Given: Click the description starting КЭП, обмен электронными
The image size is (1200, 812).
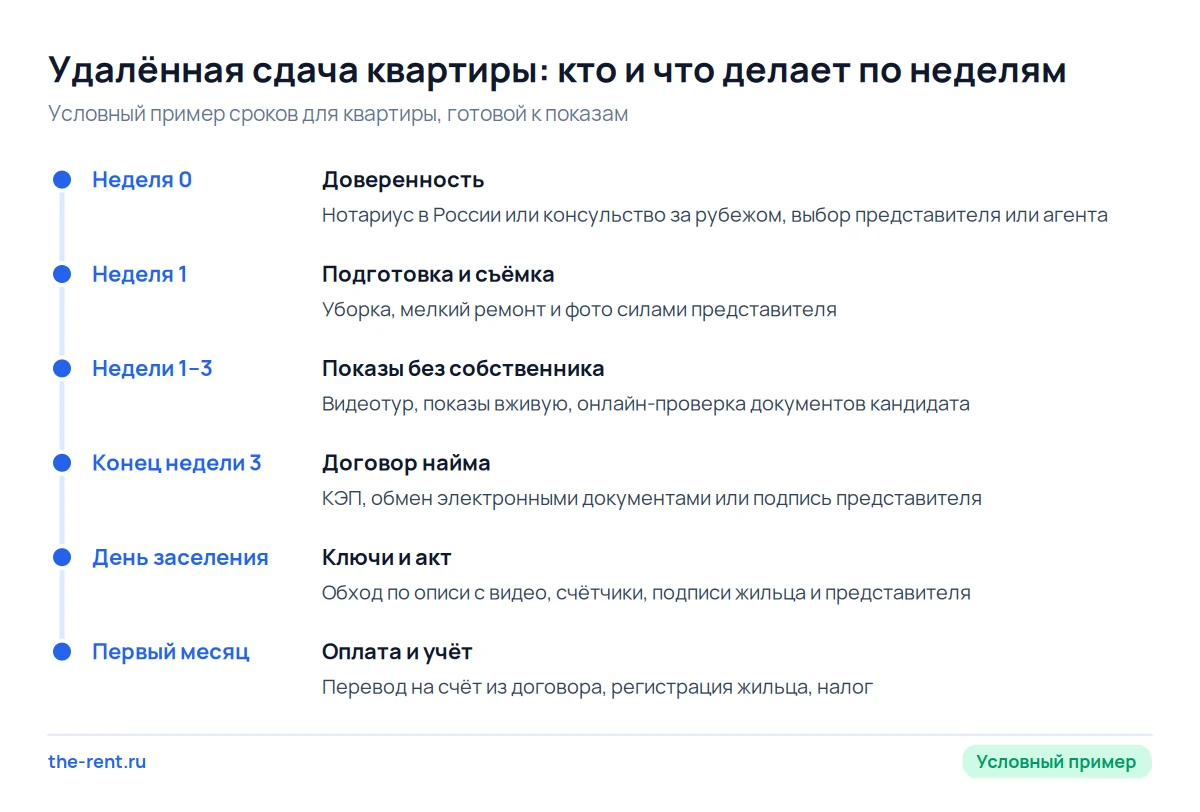Looking at the screenshot, I should [x=652, y=498].
